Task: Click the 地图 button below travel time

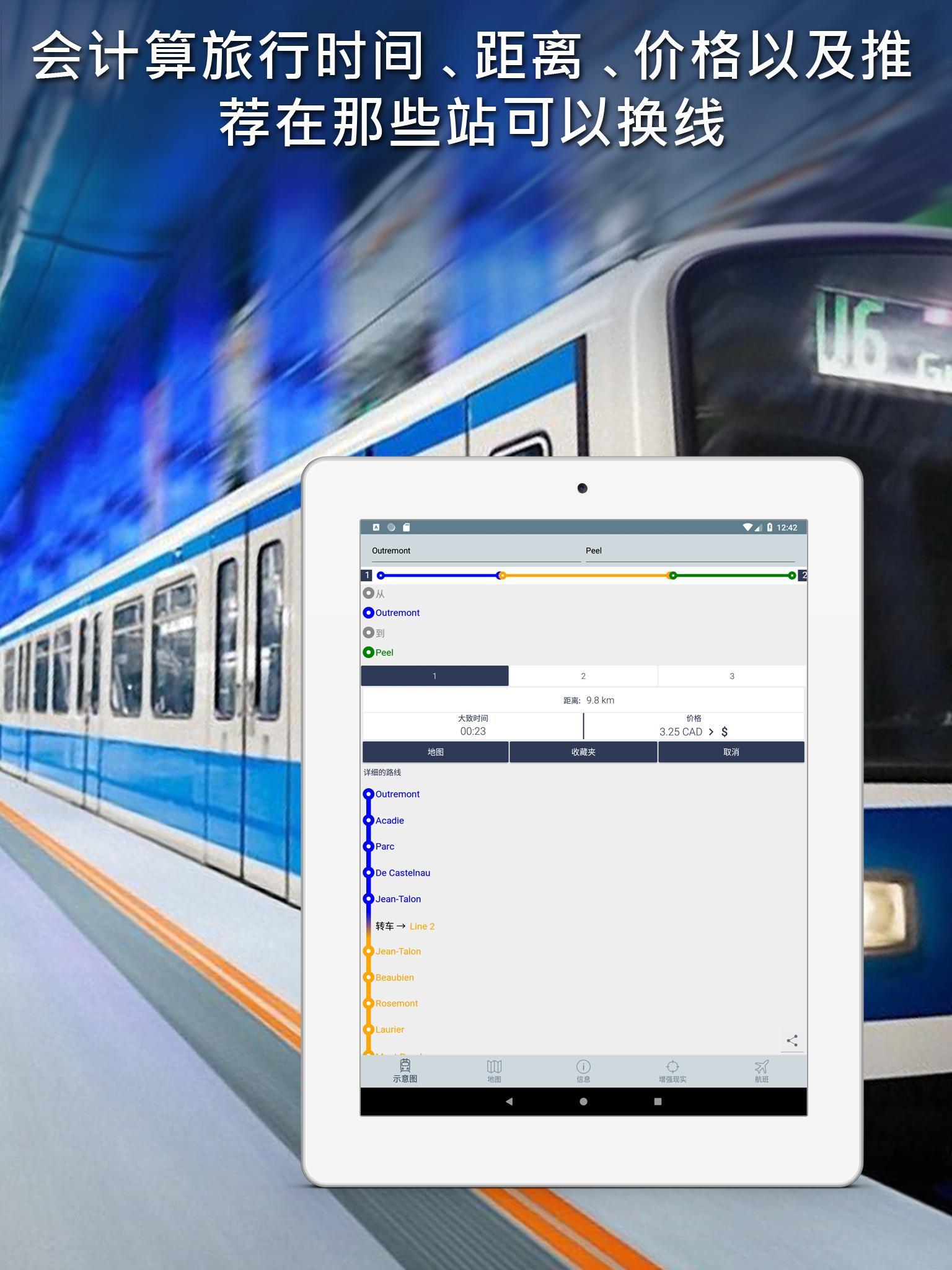Action: click(x=435, y=752)
